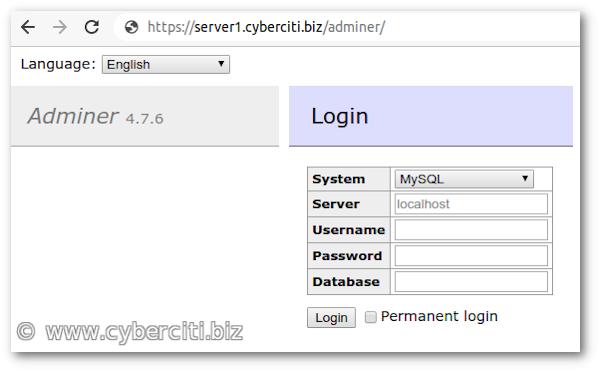Click the address bar URL
Viewport: 599px width, 371px height.
tap(266, 27)
